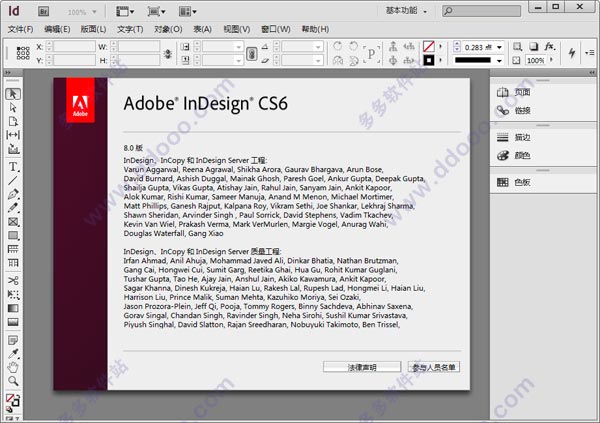This screenshot has height=423, width=600.
Task: Select the Type tool
Action: [13, 167]
